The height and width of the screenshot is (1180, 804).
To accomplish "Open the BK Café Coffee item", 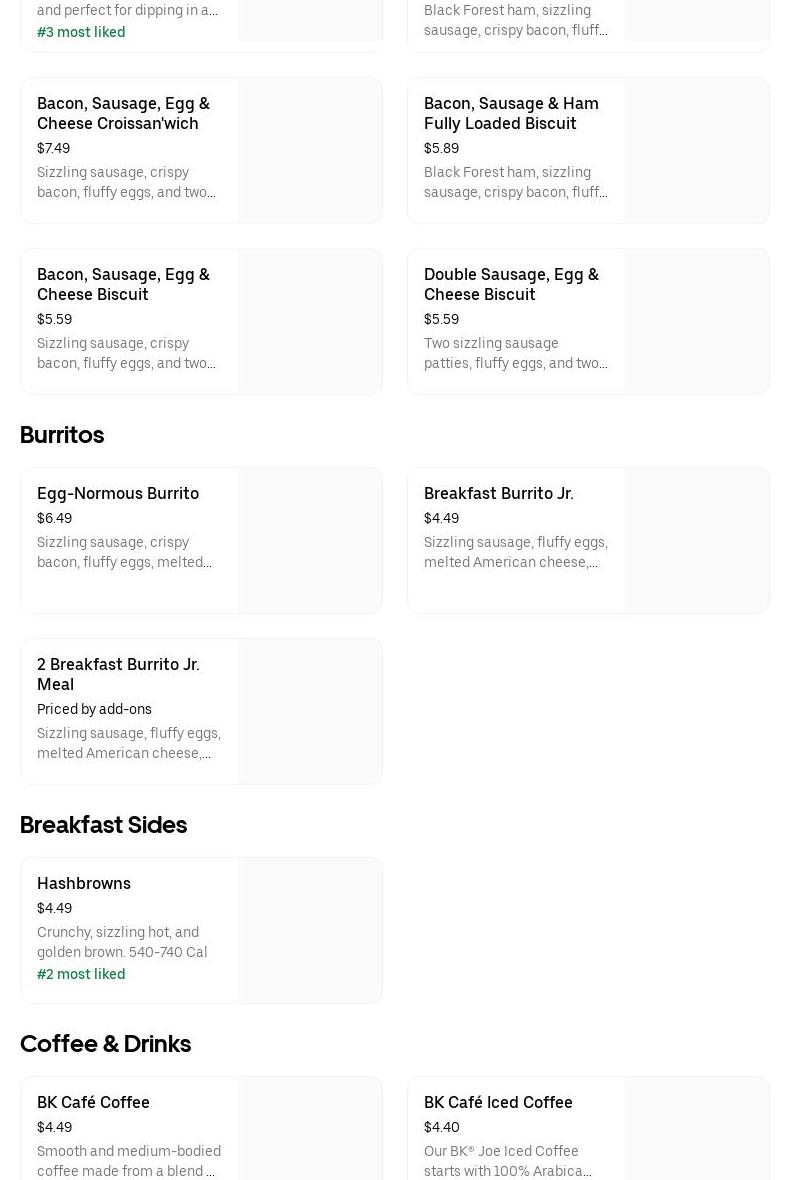I will [93, 1102].
